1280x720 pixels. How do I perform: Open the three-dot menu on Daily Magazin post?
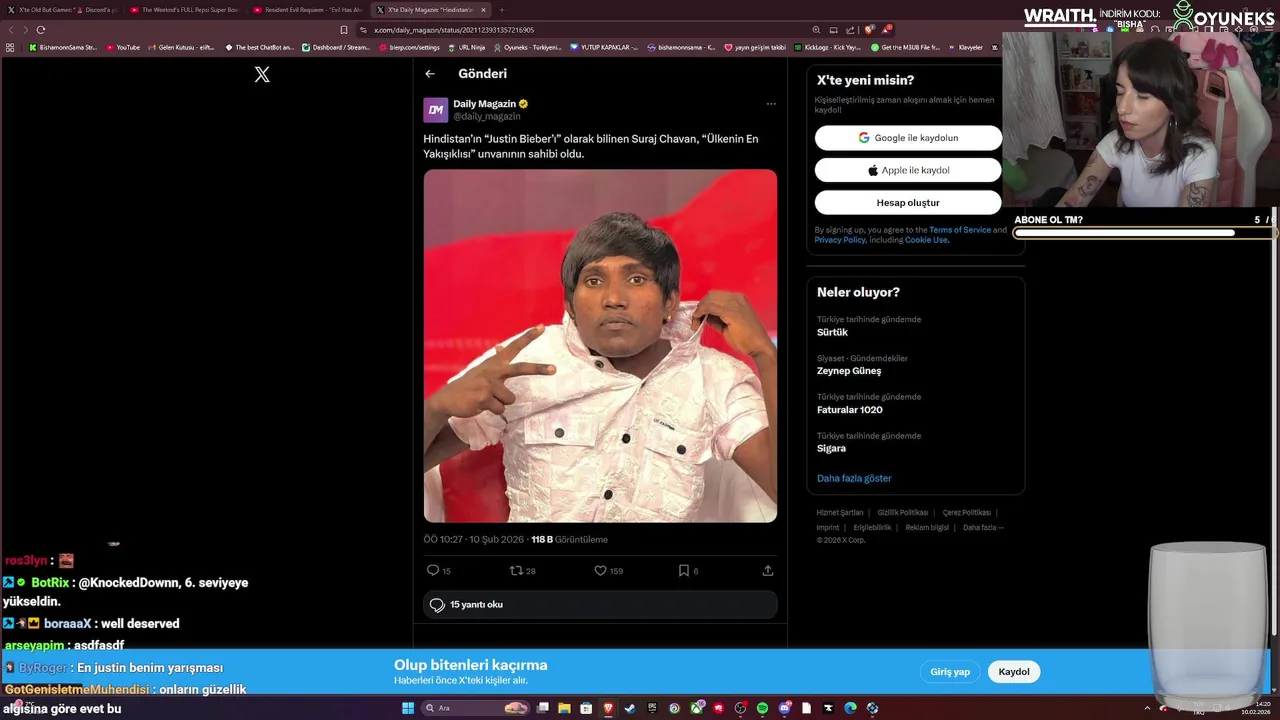[x=771, y=104]
